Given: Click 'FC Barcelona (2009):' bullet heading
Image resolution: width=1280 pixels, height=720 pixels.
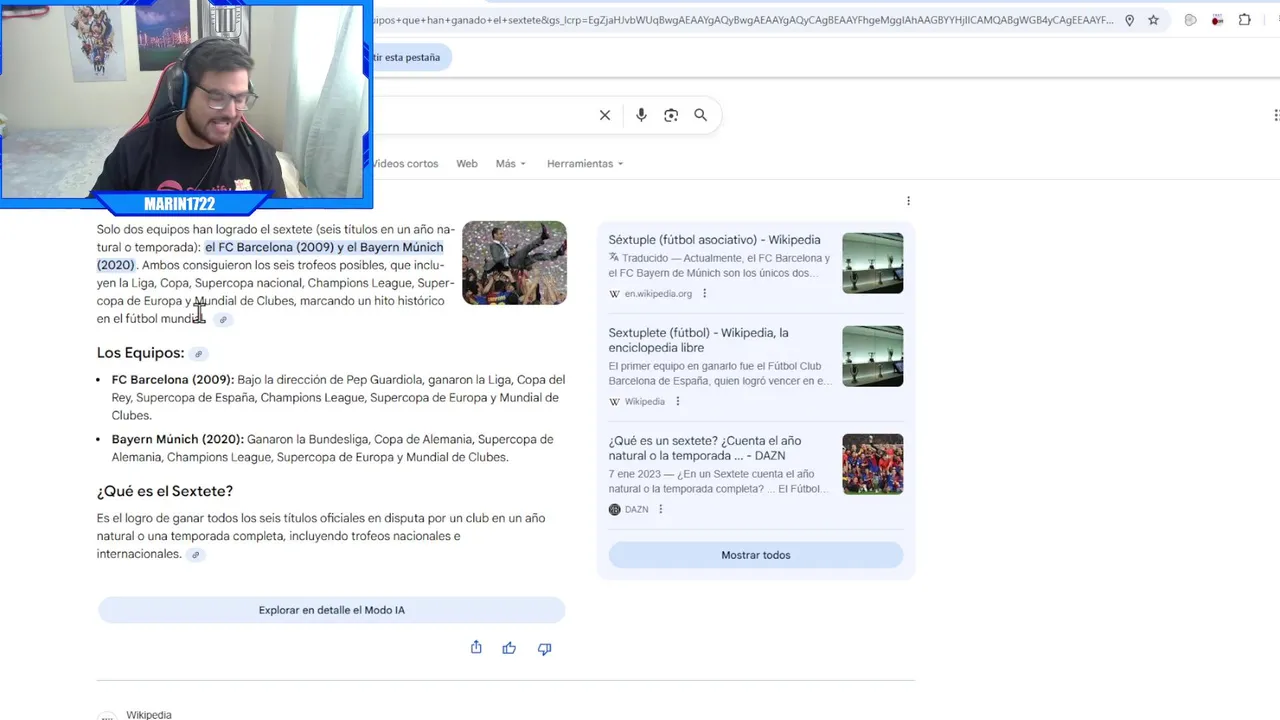Looking at the screenshot, I should pyautogui.click(x=172, y=380).
